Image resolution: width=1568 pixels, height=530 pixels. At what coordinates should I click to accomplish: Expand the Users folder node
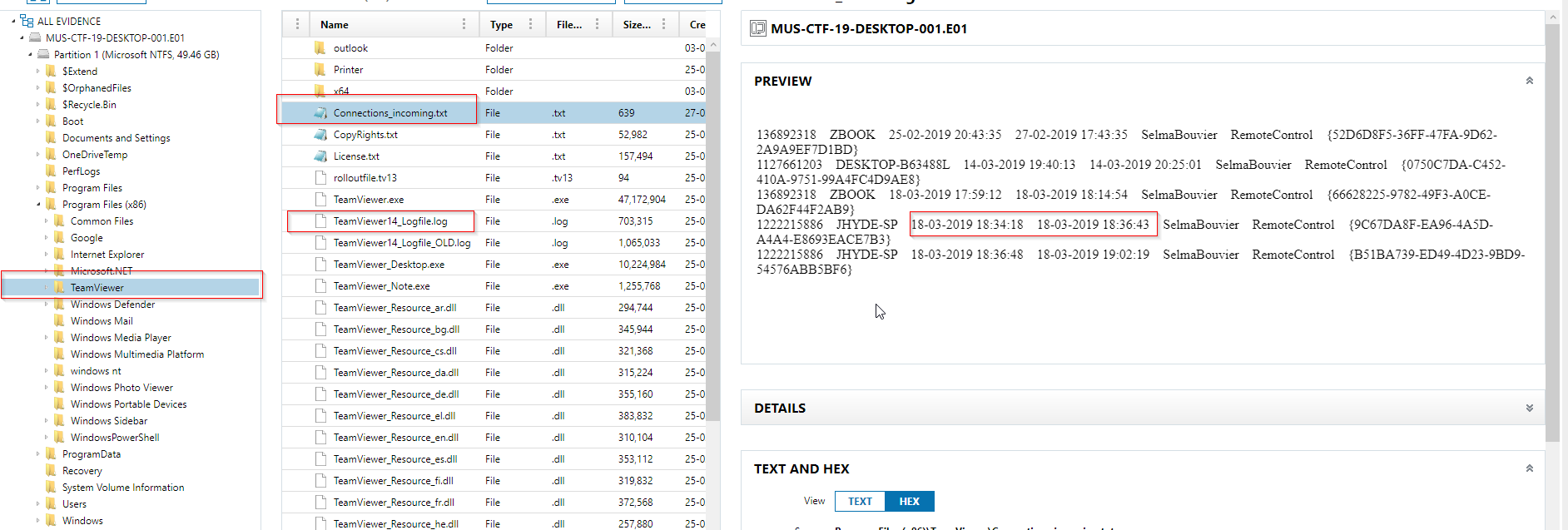click(x=38, y=503)
